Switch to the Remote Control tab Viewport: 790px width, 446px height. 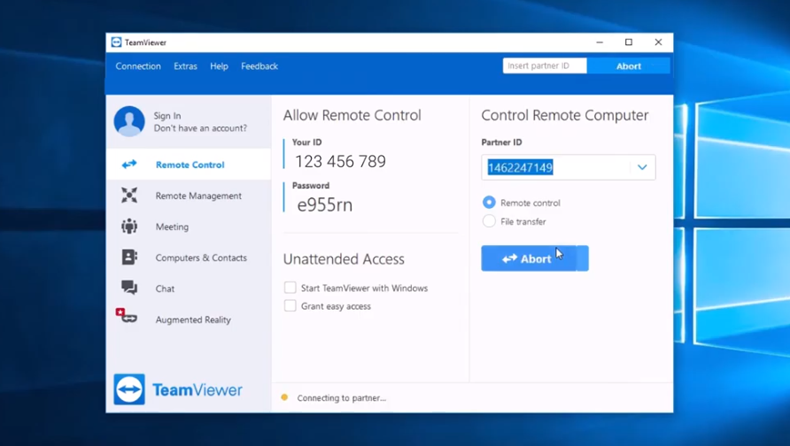tap(188, 164)
